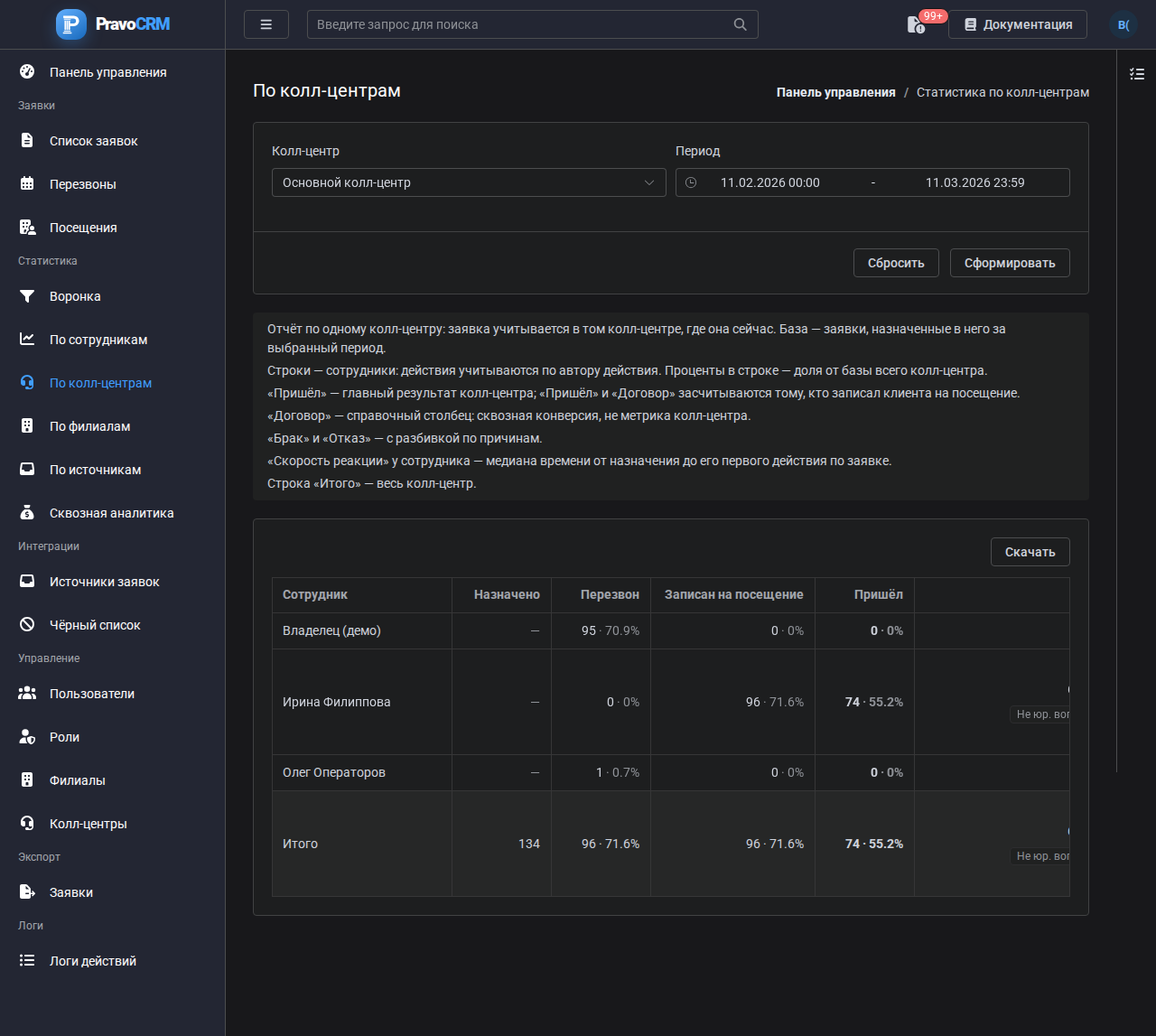Open the checklist icon at right edge
1156x1036 pixels.
[x=1137, y=74]
